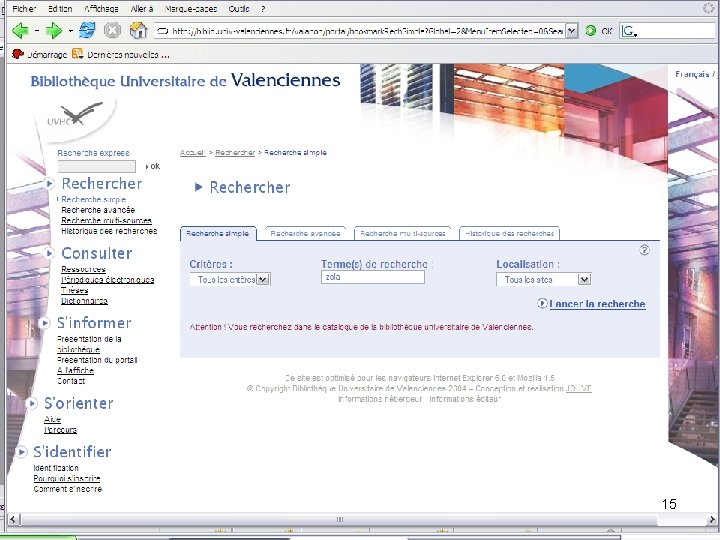The width and height of the screenshot is (720, 540).
Task: Click arrow icon beside Consulter heading
Action: click(x=50, y=253)
